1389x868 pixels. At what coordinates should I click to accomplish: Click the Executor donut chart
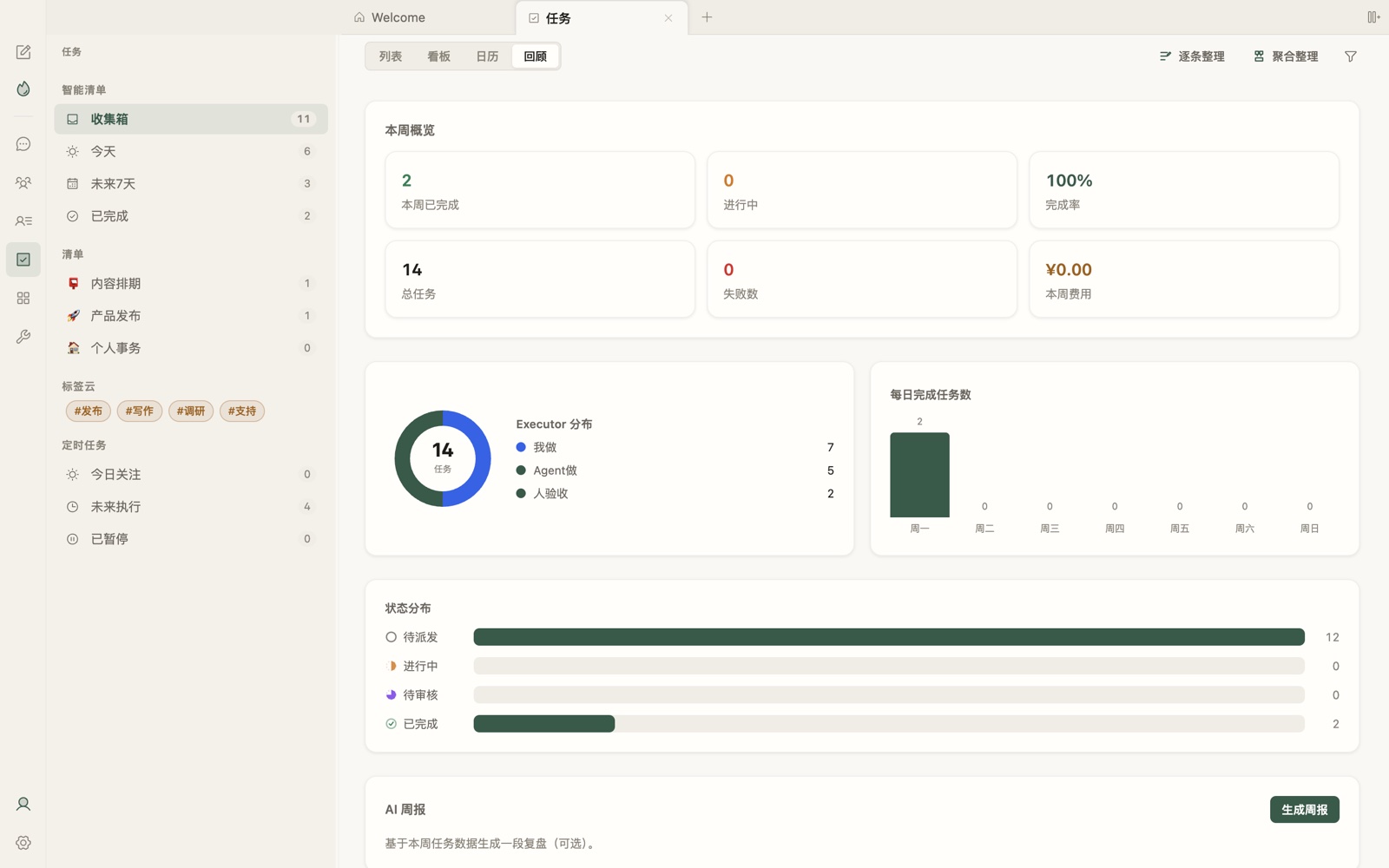pyautogui.click(x=443, y=458)
